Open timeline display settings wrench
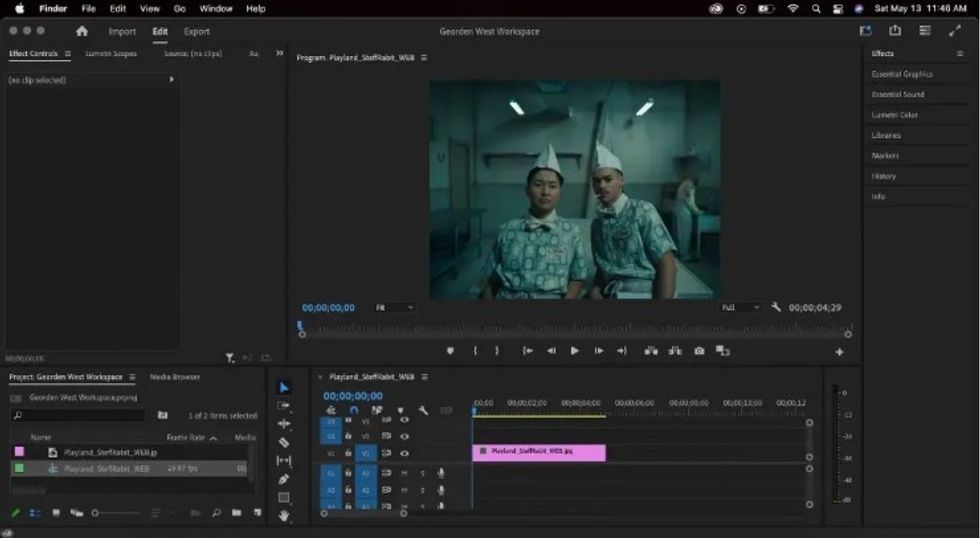 point(423,411)
